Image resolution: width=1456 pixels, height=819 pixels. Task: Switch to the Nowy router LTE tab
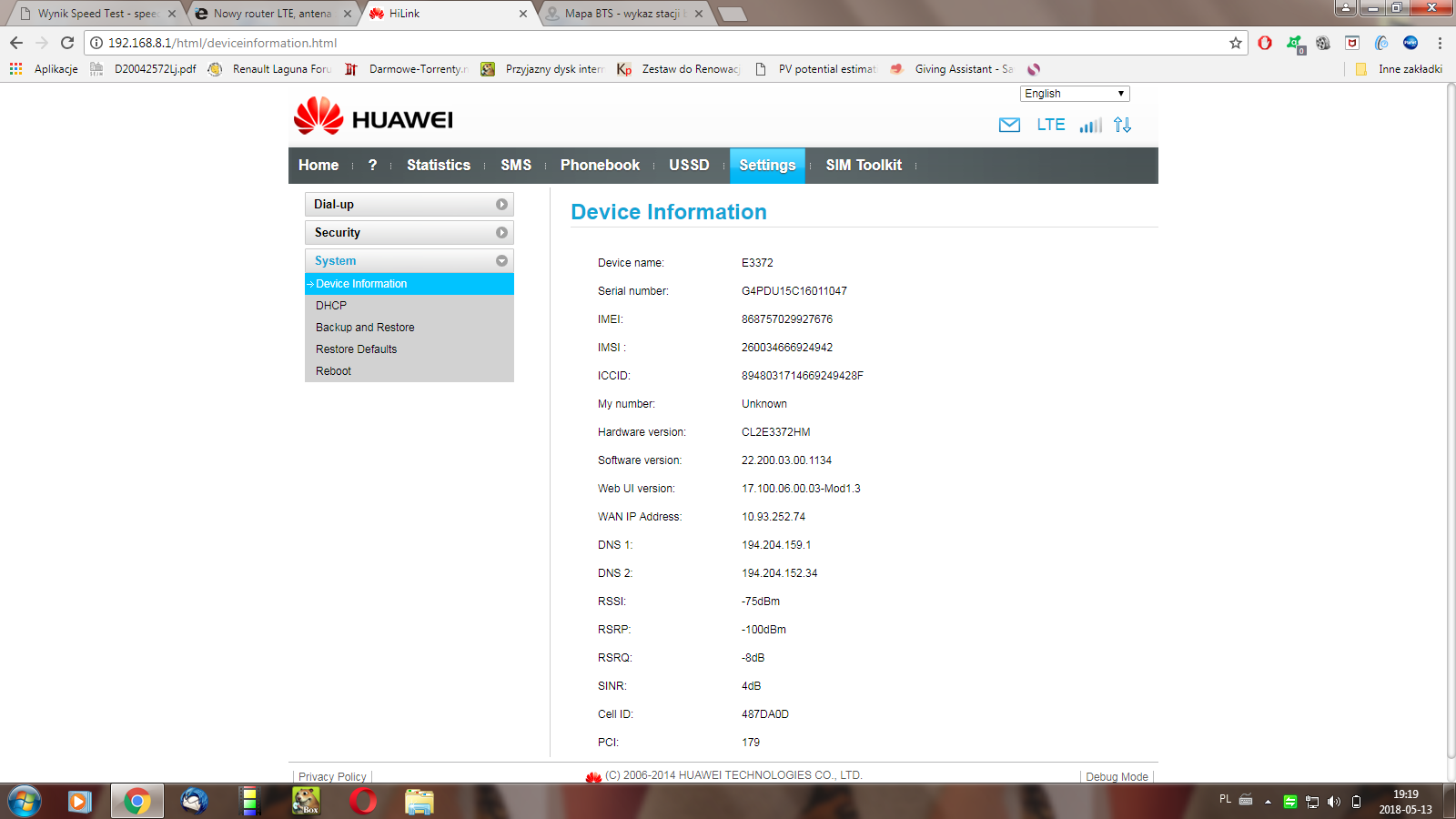click(x=273, y=14)
